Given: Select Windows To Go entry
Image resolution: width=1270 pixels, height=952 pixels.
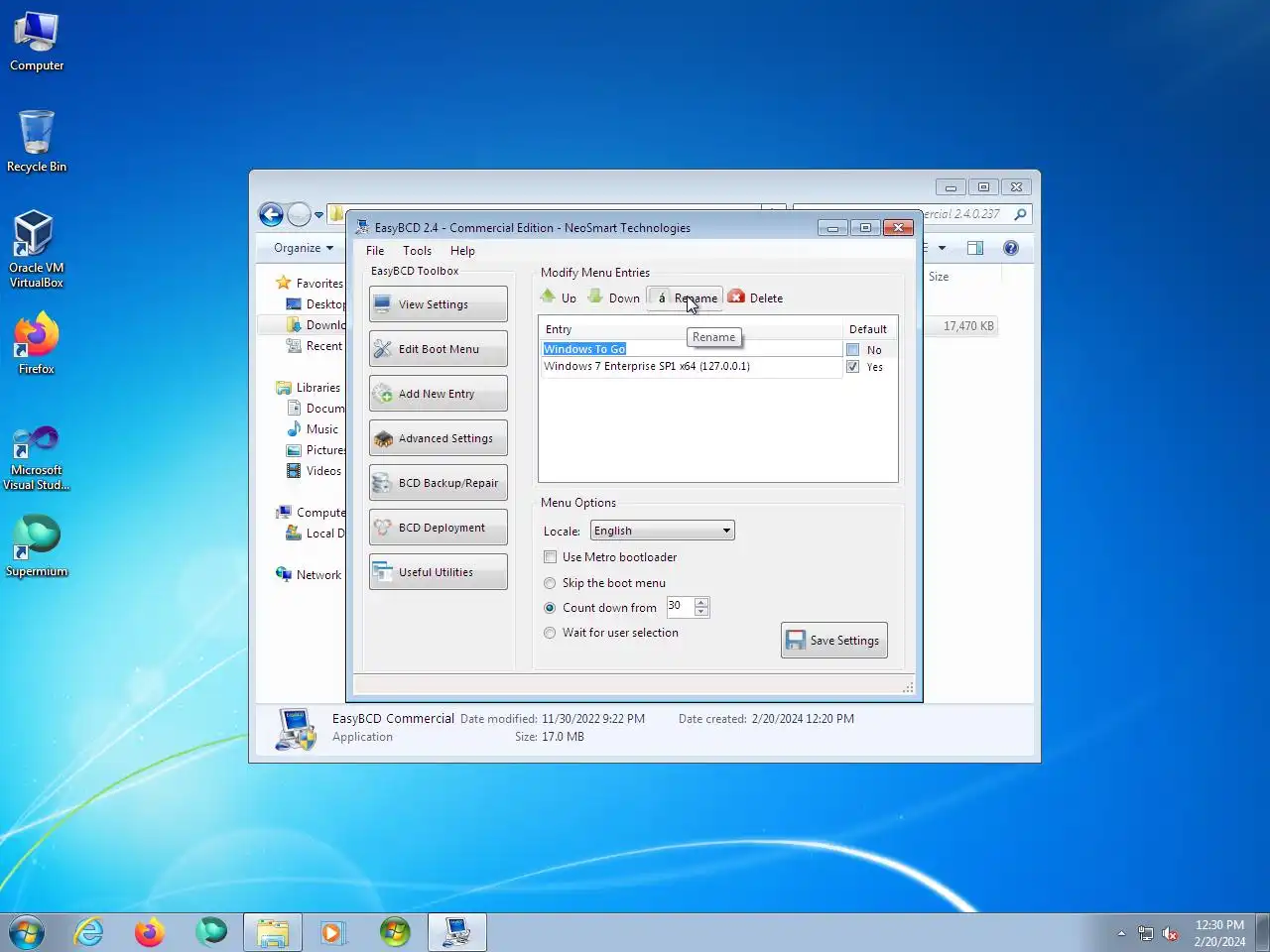Looking at the screenshot, I should [x=692, y=349].
